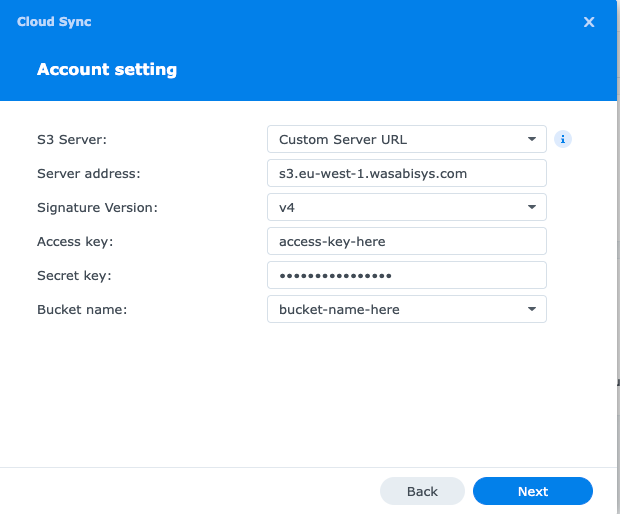Click the v4 signature value
This screenshot has width=620, height=514.
pos(287,207)
